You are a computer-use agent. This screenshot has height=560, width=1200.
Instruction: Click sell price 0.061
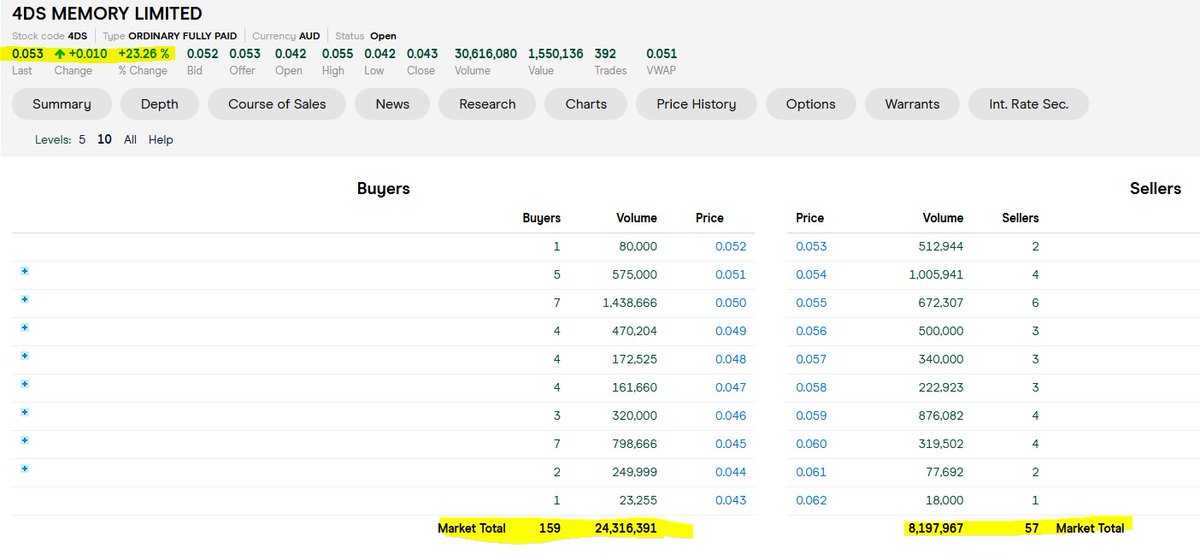click(811, 472)
